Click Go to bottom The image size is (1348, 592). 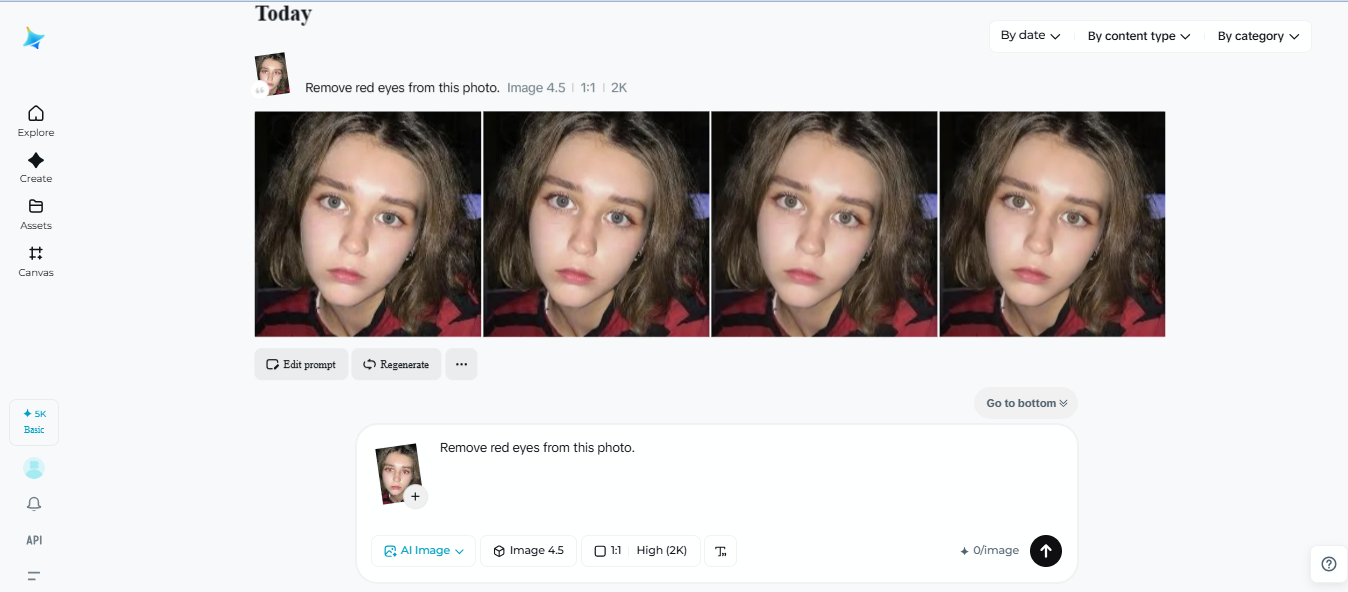(x=1026, y=403)
